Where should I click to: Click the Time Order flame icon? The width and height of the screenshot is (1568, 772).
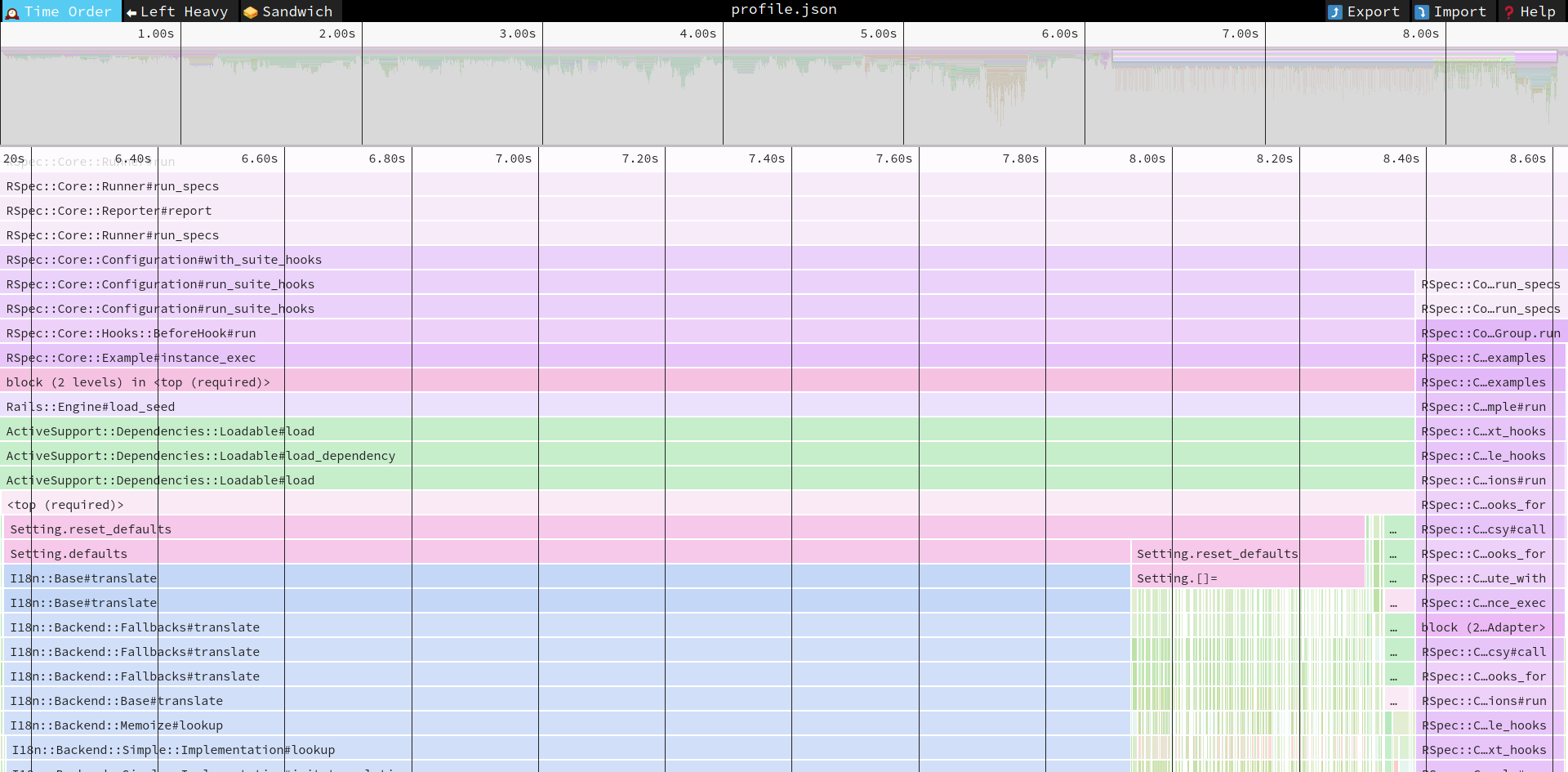click(12, 12)
